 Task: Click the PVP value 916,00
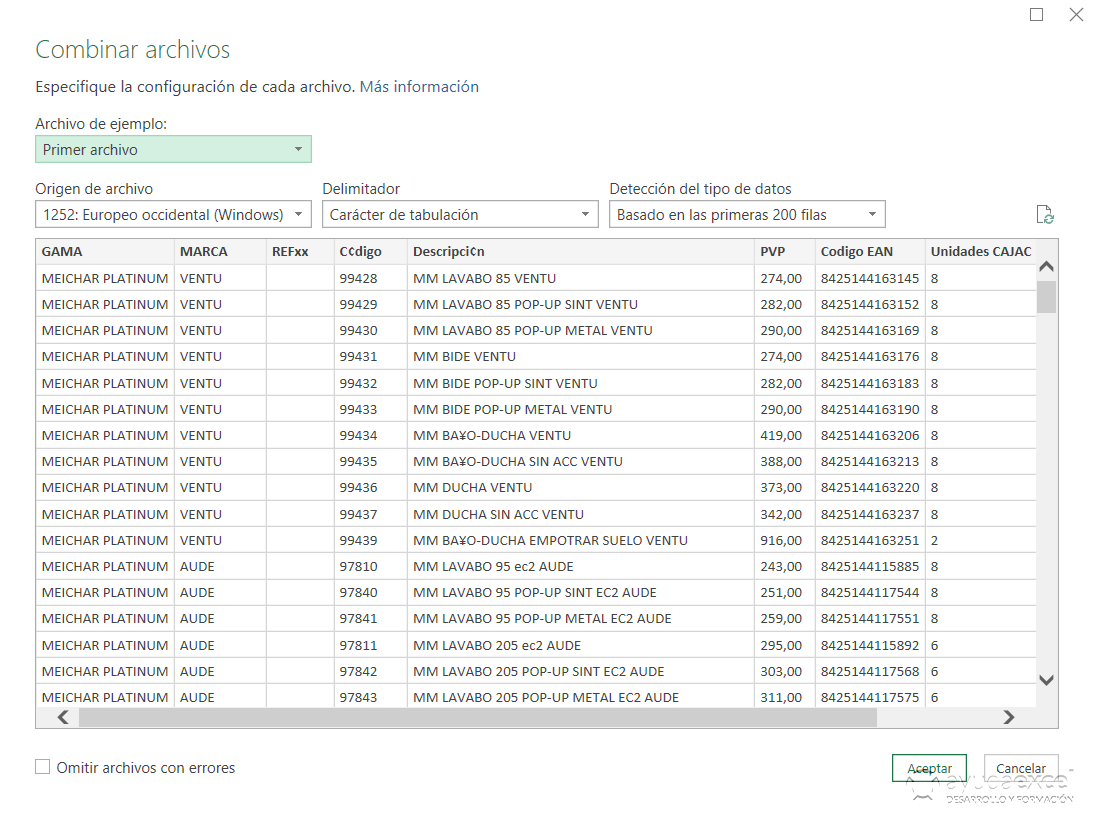(784, 540)
